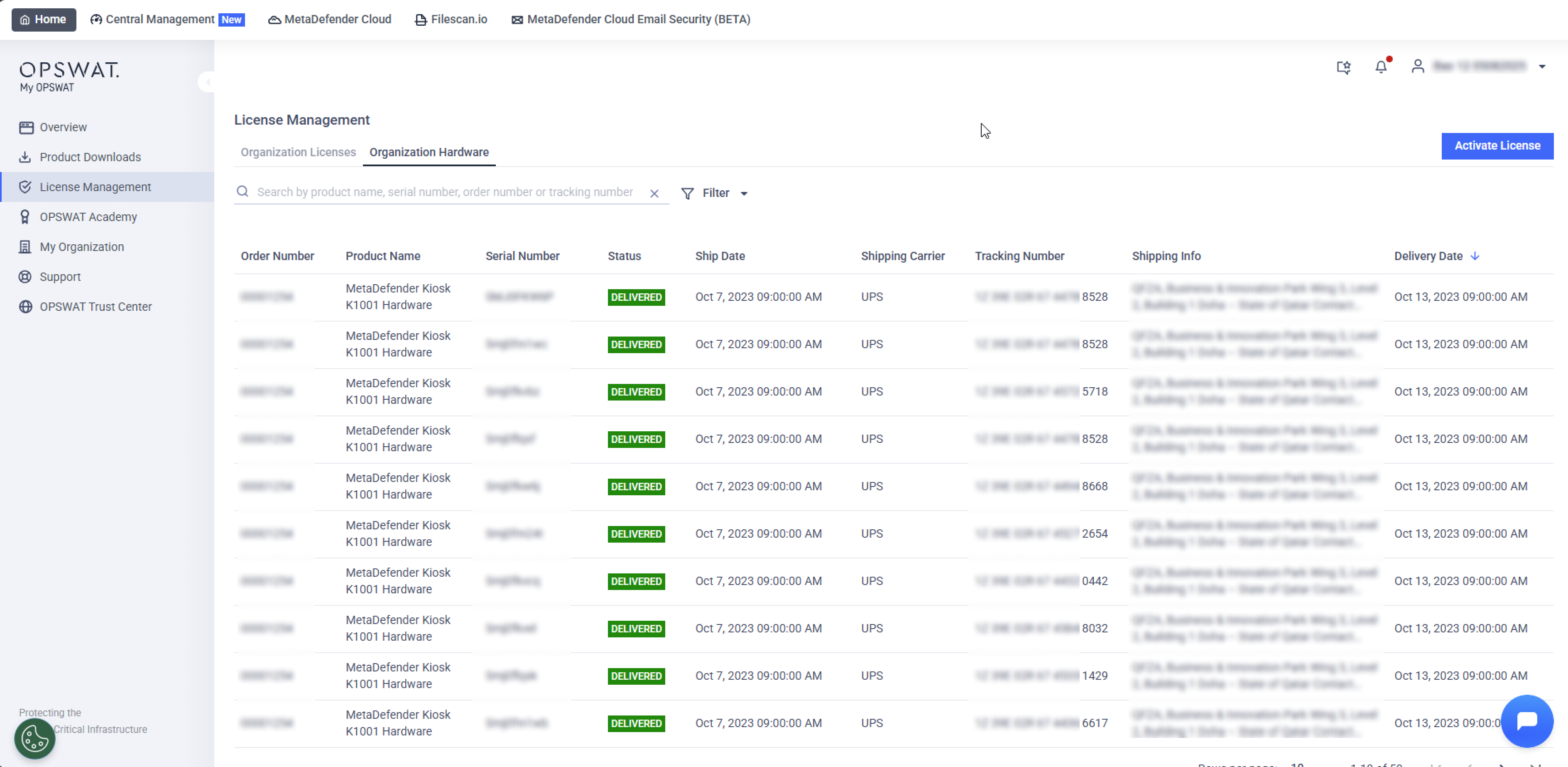Screen dimensions: 1568x767
Task: Open the feedback star icon
Action: point(1344,66)
